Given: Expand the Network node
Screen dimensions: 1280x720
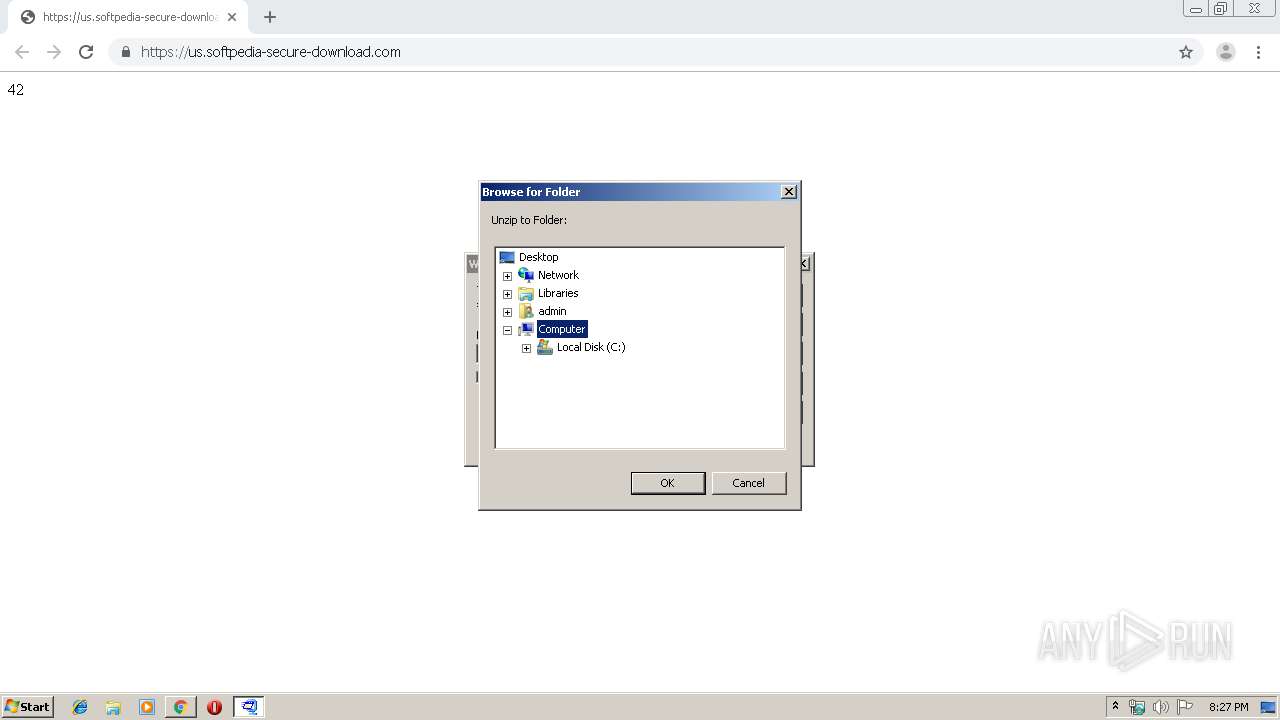Looking at the screenshot, I should (507, 276).
